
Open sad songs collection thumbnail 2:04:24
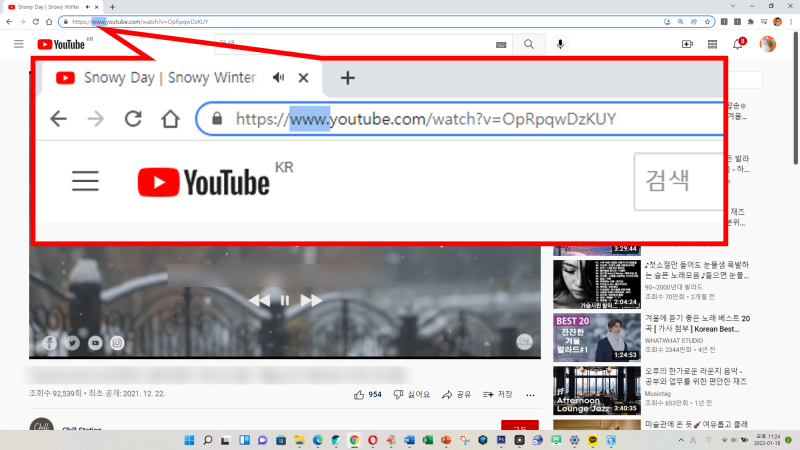pyautogui.click(x=596, y=284)
